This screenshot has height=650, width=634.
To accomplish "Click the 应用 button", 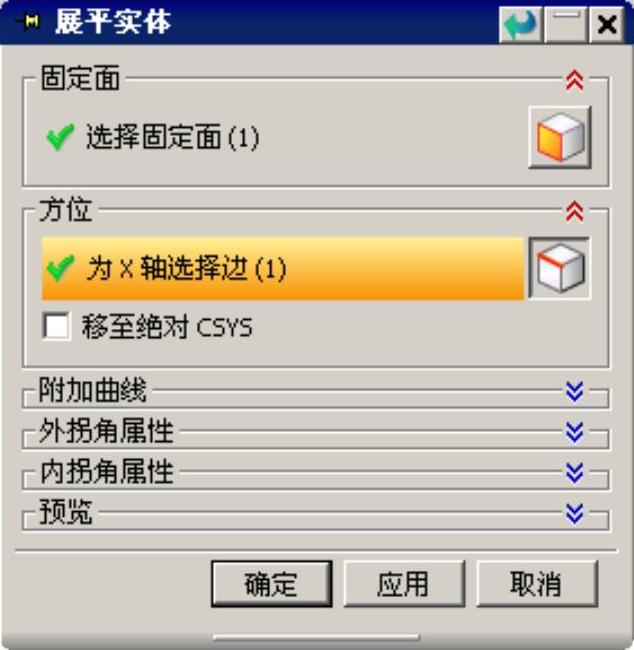I will [x=404, y=584].
